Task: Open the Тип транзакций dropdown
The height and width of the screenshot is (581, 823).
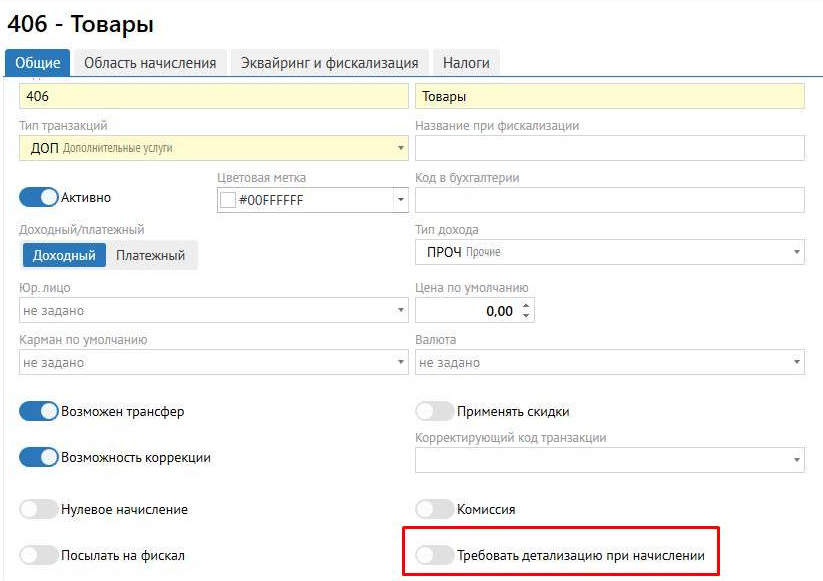Action: coord(213,148)
